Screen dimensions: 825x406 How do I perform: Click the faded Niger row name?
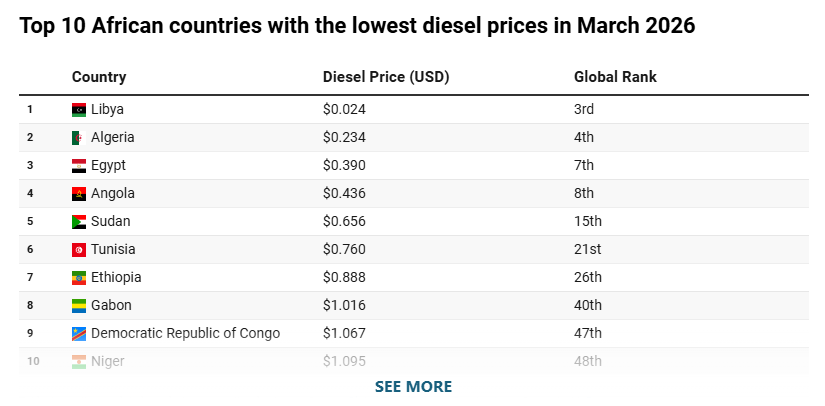pos(108,361)
